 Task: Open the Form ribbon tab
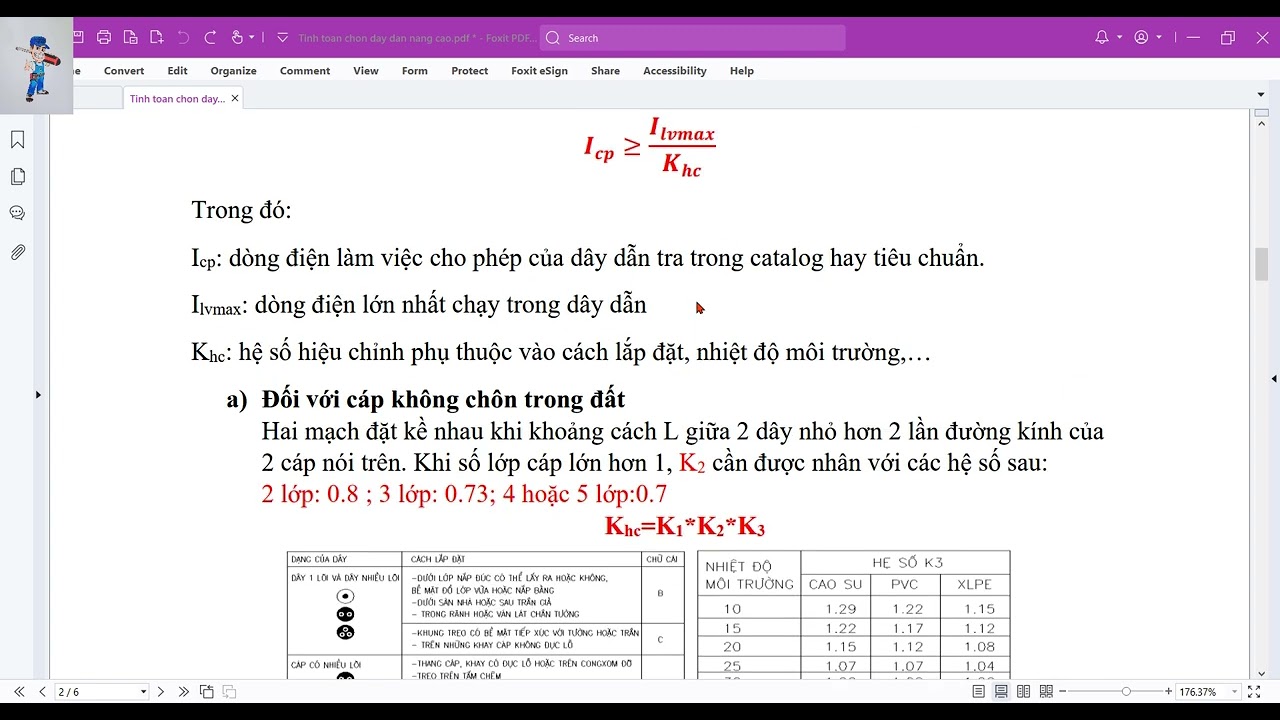[415, 71]
